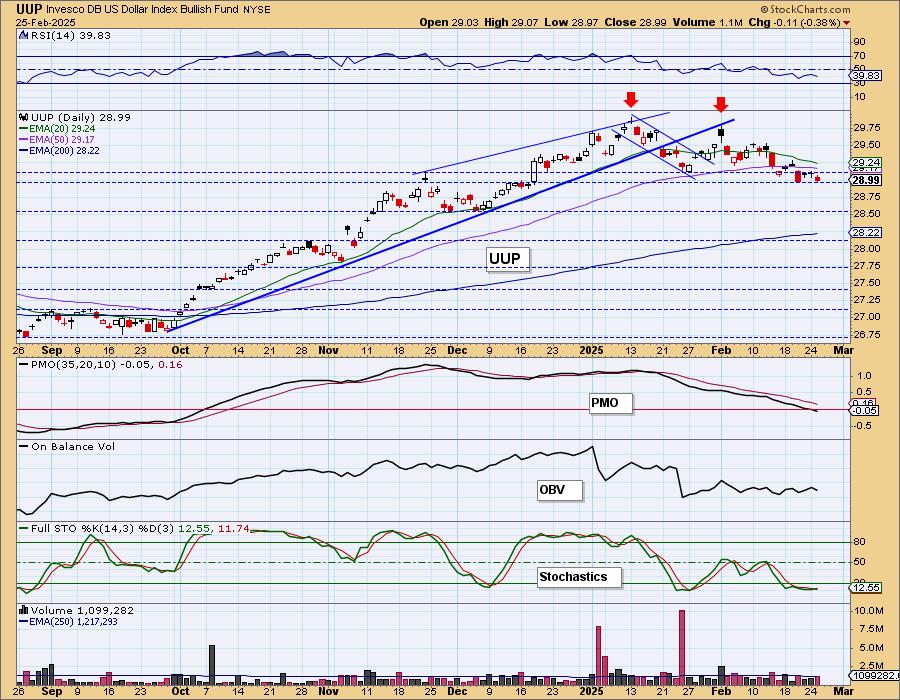
Task: Click the 90 level on the RSI axis
Action: coord(859,41)
